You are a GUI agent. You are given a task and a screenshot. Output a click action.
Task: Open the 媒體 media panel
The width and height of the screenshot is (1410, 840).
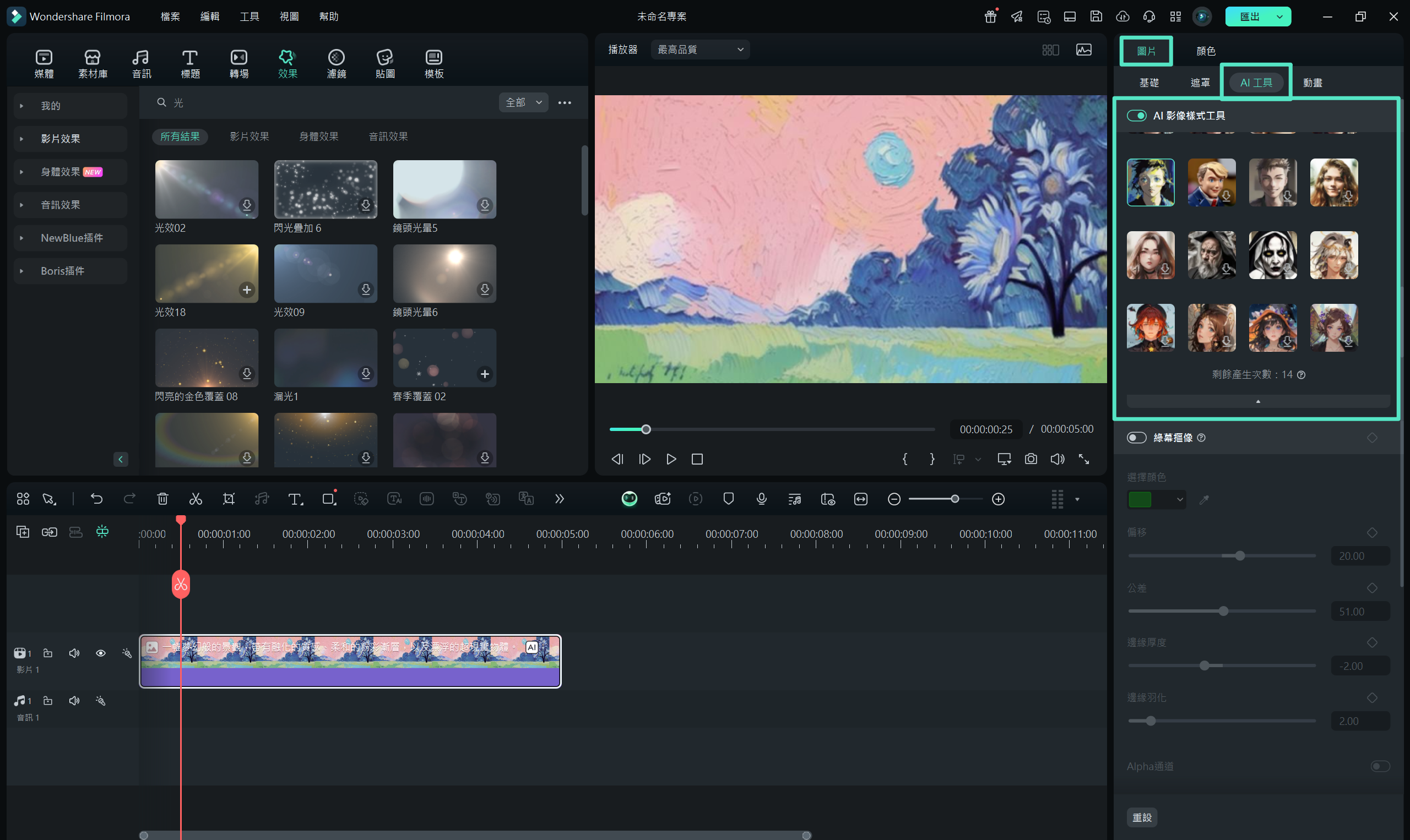(x=44, y=64)
